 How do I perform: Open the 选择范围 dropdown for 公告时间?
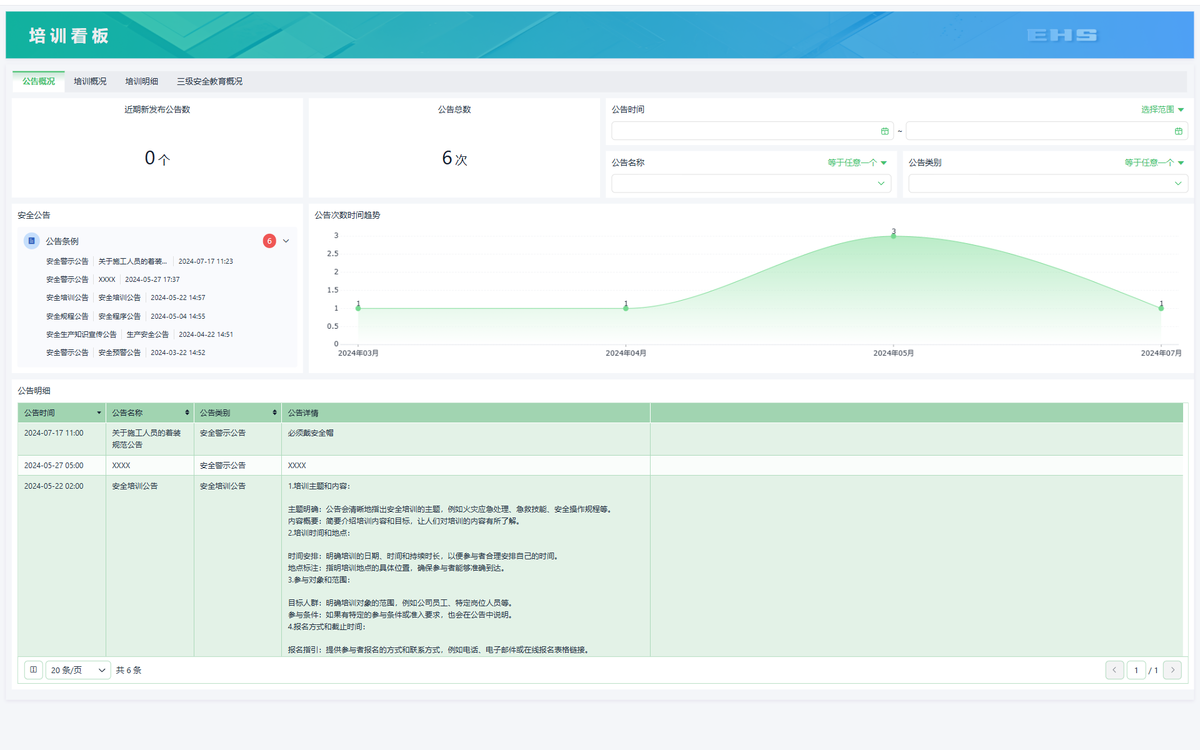click(x=1162, y=109)
